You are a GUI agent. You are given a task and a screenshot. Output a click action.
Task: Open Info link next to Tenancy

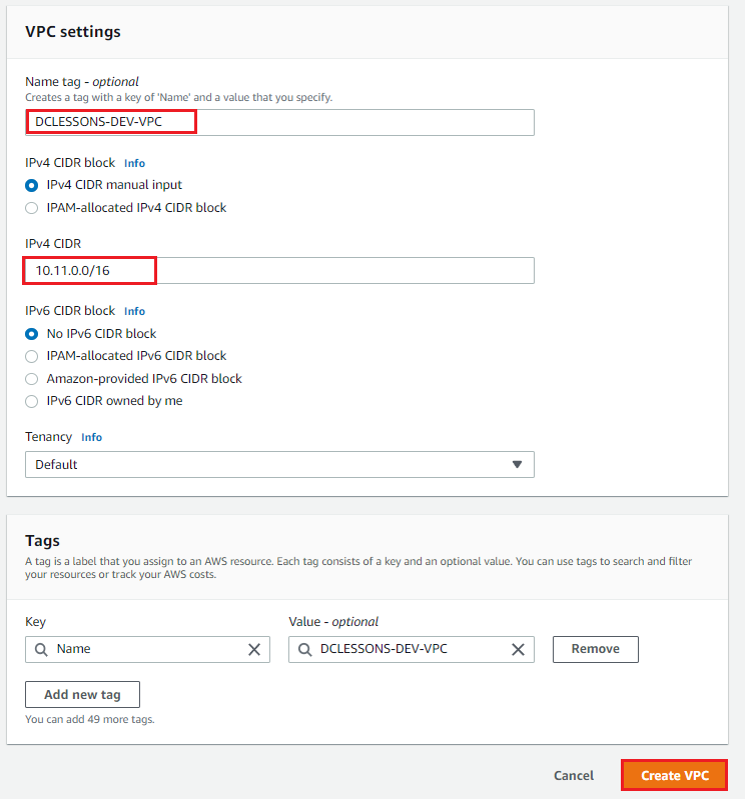[x=92, y=440]
